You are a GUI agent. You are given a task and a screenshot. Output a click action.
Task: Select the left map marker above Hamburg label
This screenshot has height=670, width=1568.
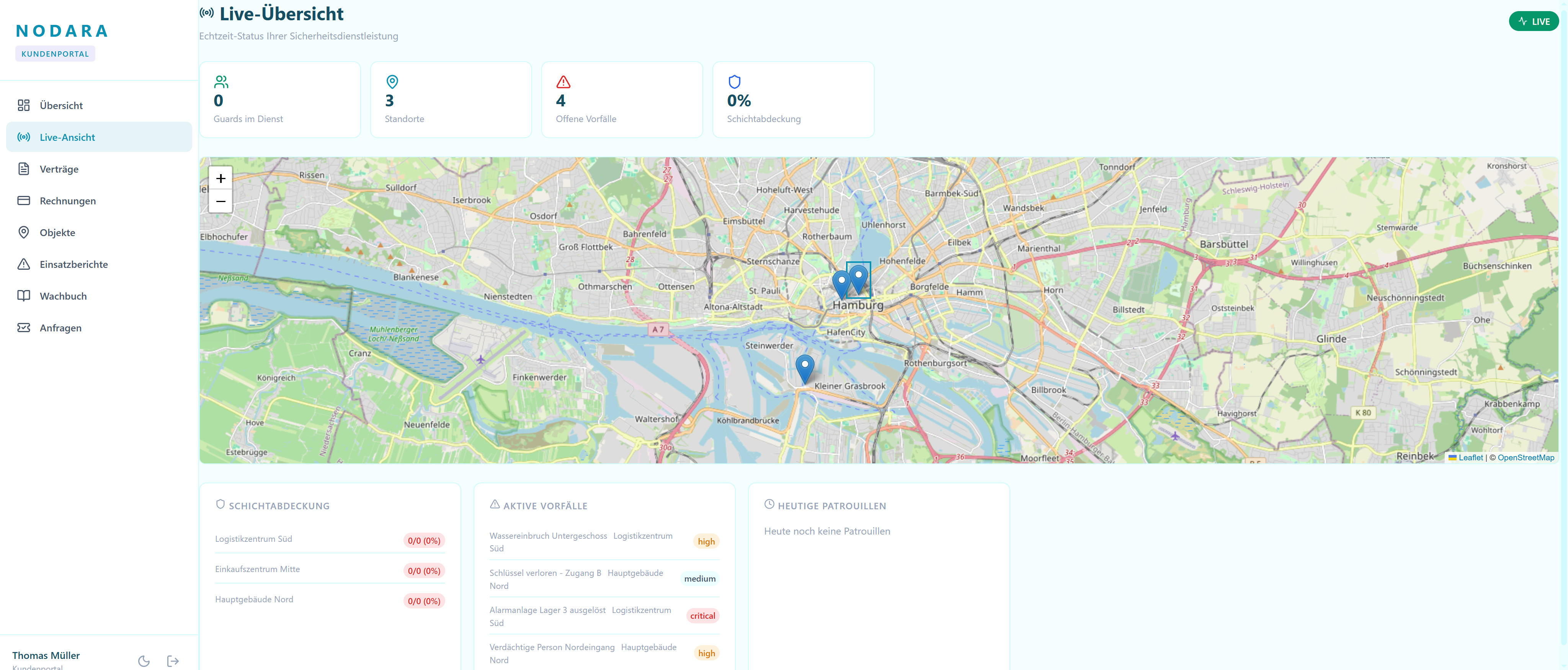[841, 285]
